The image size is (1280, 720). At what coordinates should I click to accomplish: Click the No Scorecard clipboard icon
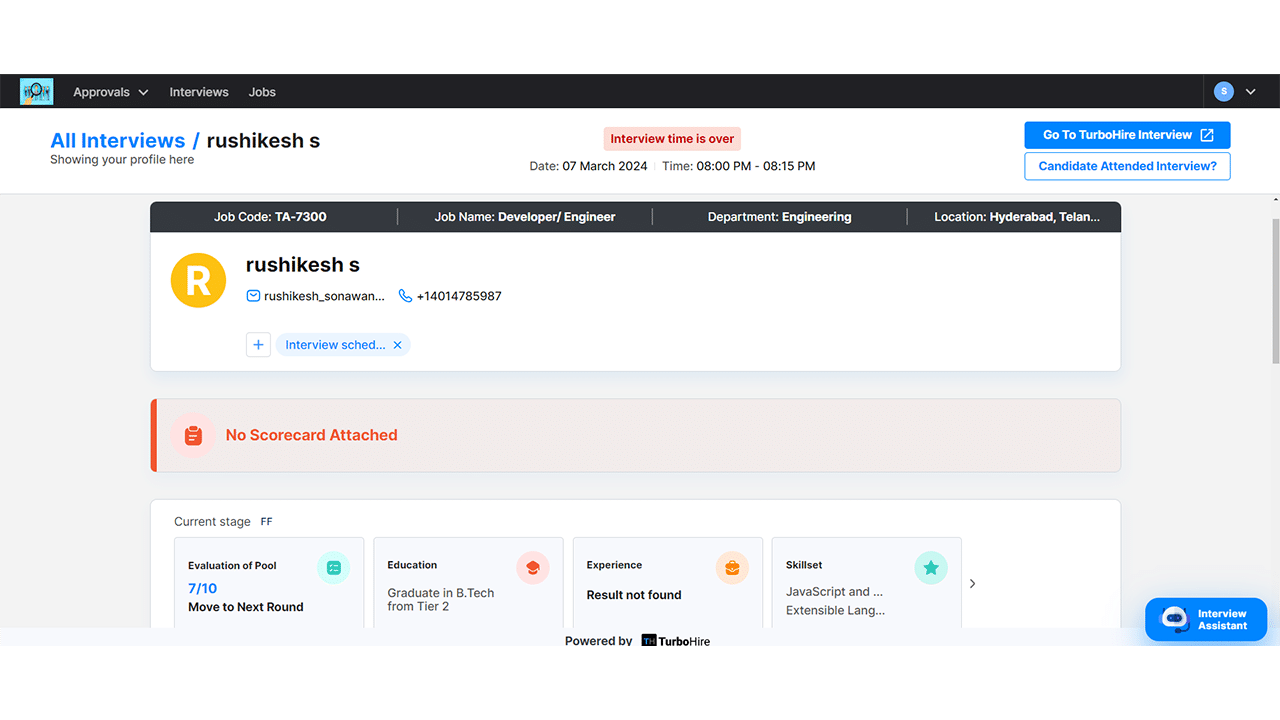point(193,436)
